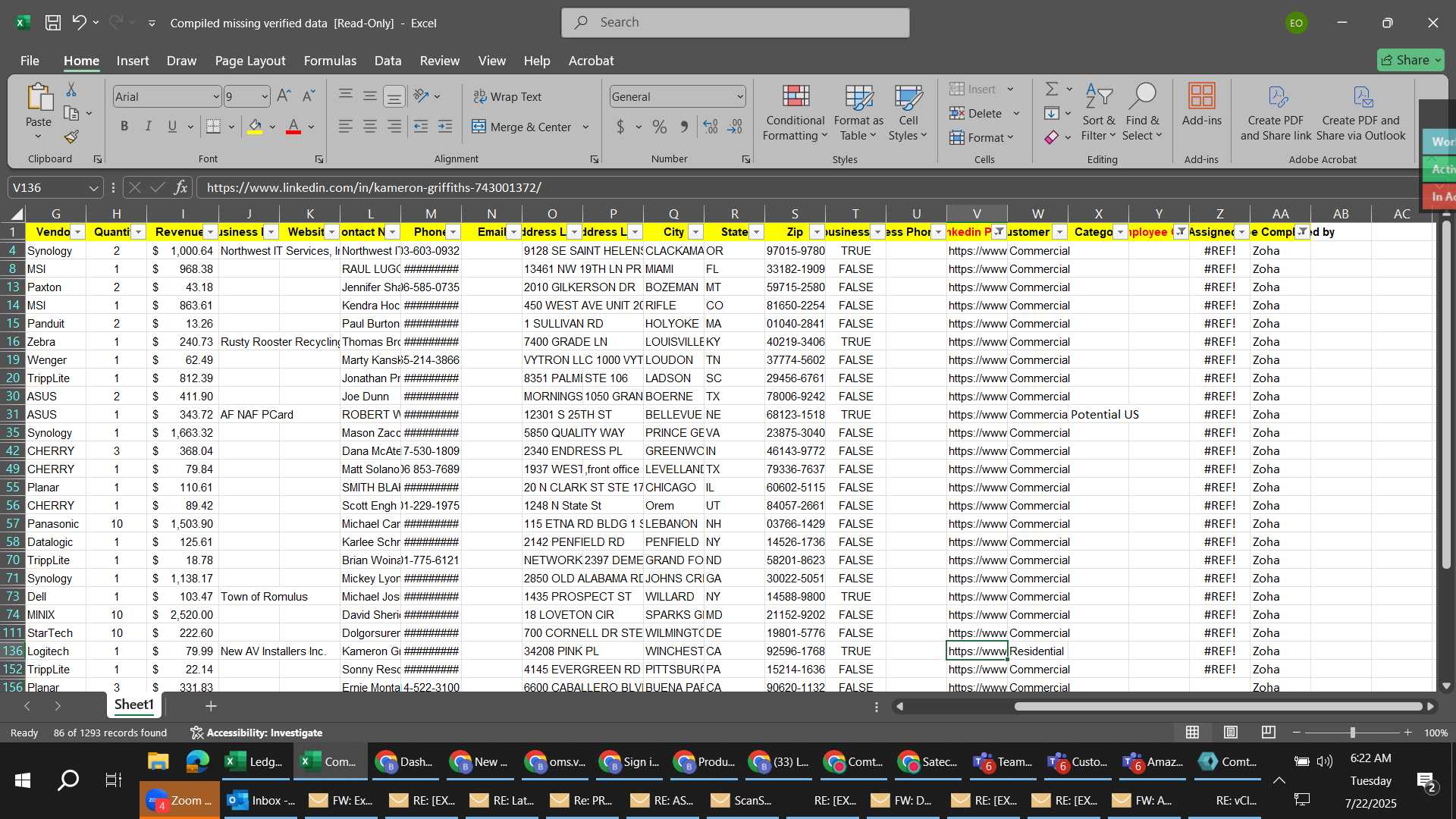Switch to Page Layout view icon
This screenshot has width=1456, height=819.
pos(1231,733)
